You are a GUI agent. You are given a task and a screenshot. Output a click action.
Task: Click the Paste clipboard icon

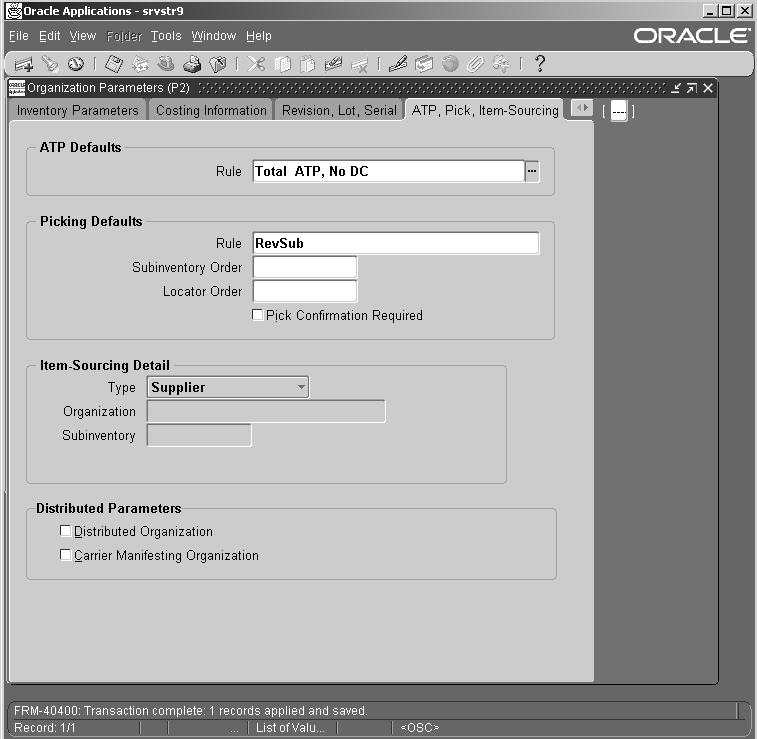(308, 64)
